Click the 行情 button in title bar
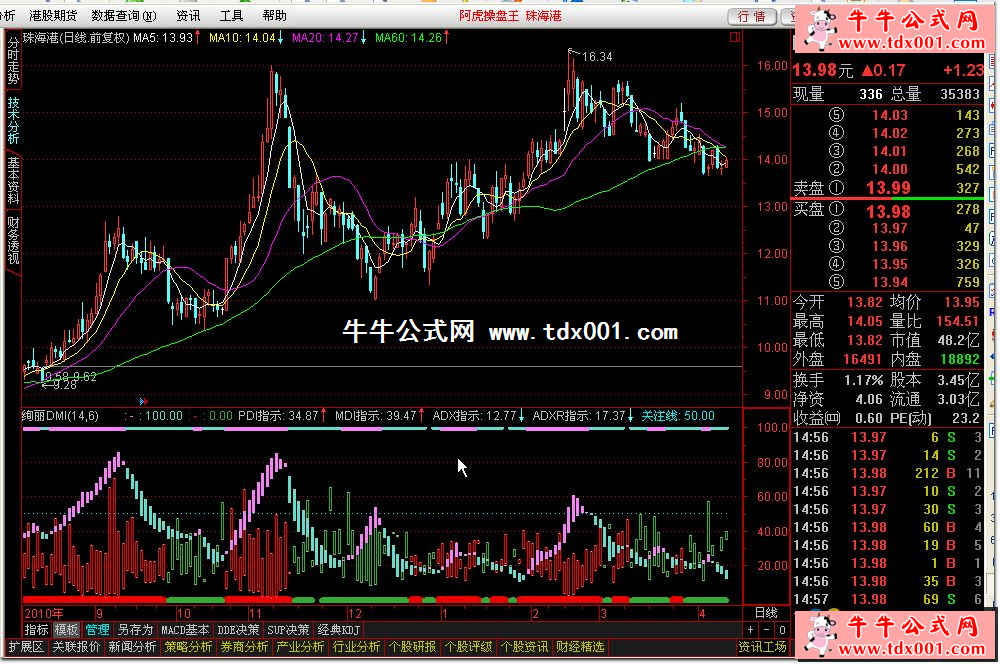 coord(751,16)
